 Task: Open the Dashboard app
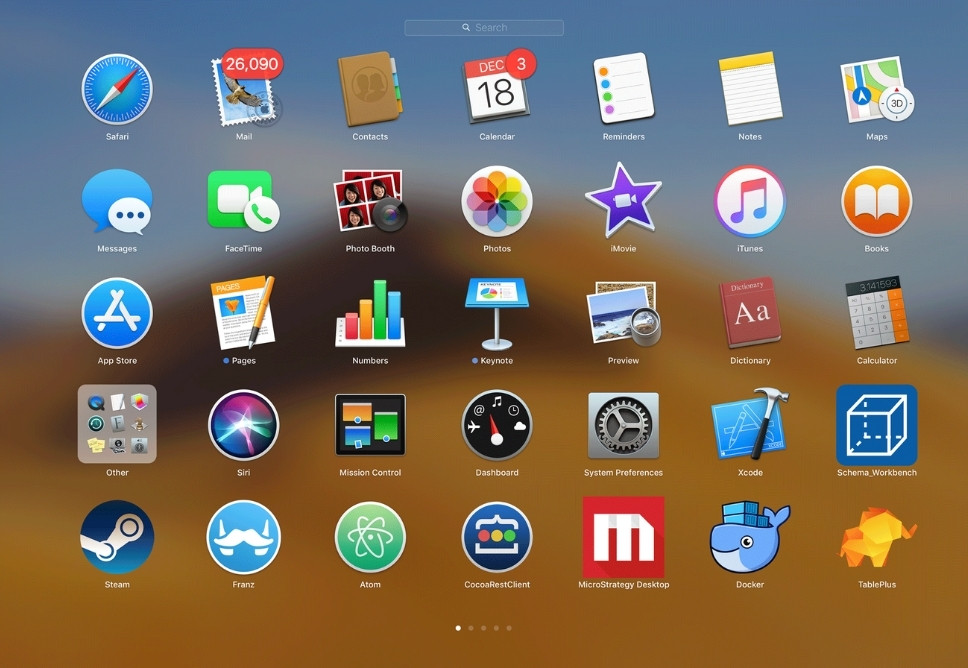pos(496,425)
